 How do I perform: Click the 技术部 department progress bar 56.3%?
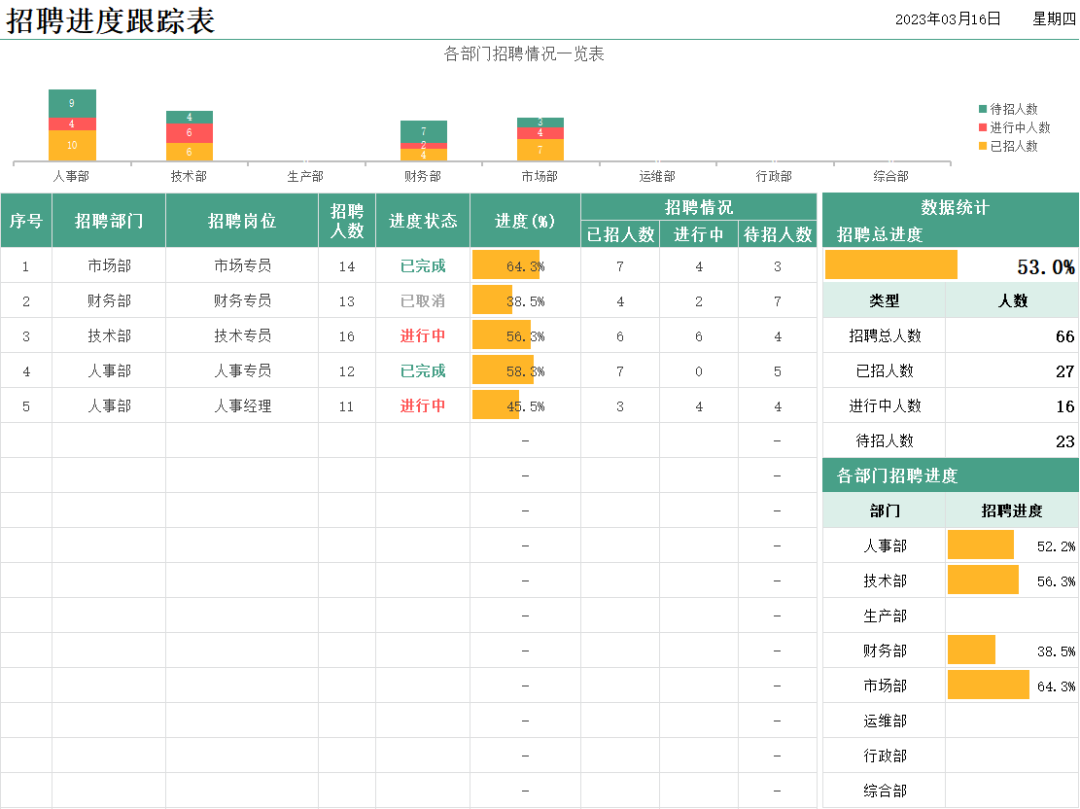[983, 580]
